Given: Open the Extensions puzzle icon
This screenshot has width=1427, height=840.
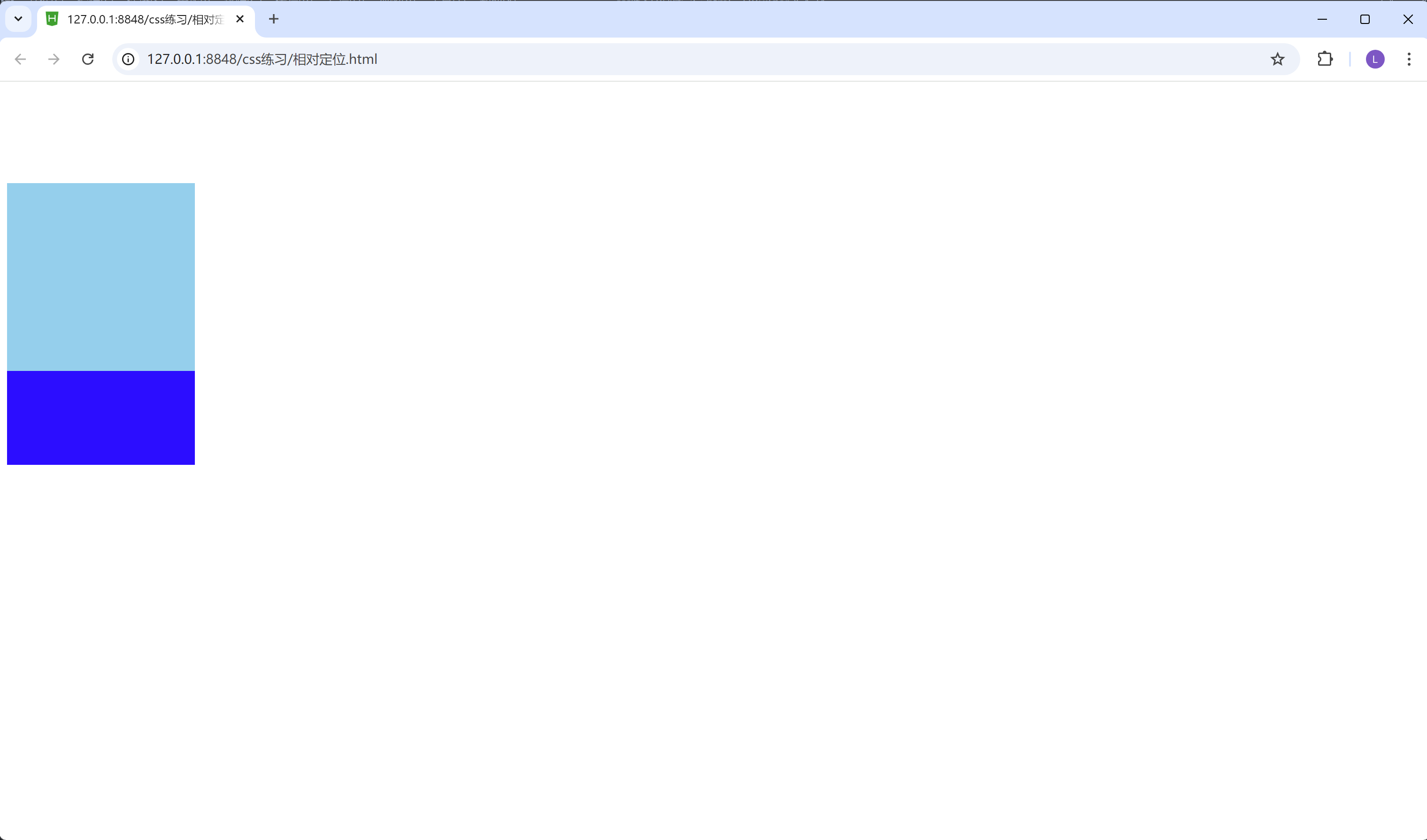Looking at the screenshot, I should 1325,59.
